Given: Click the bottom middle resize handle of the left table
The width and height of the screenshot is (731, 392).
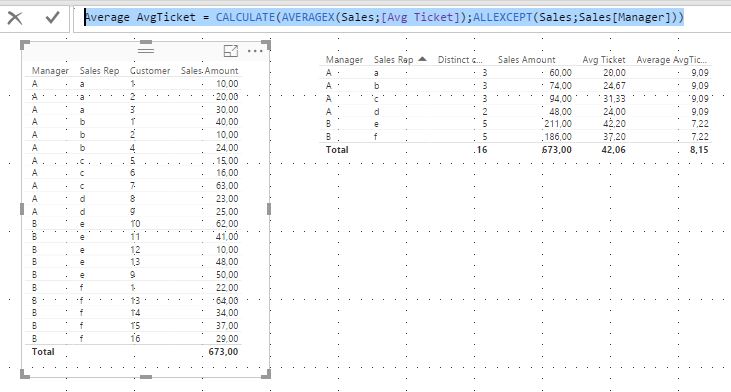Looking at the screenshot, I should [x=146, y=377].
